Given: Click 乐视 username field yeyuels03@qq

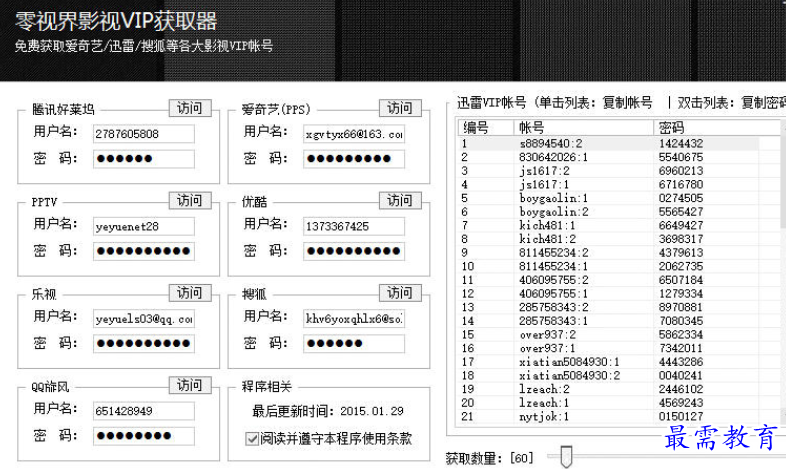Looking at the screenshot, I should click(144, 319).
